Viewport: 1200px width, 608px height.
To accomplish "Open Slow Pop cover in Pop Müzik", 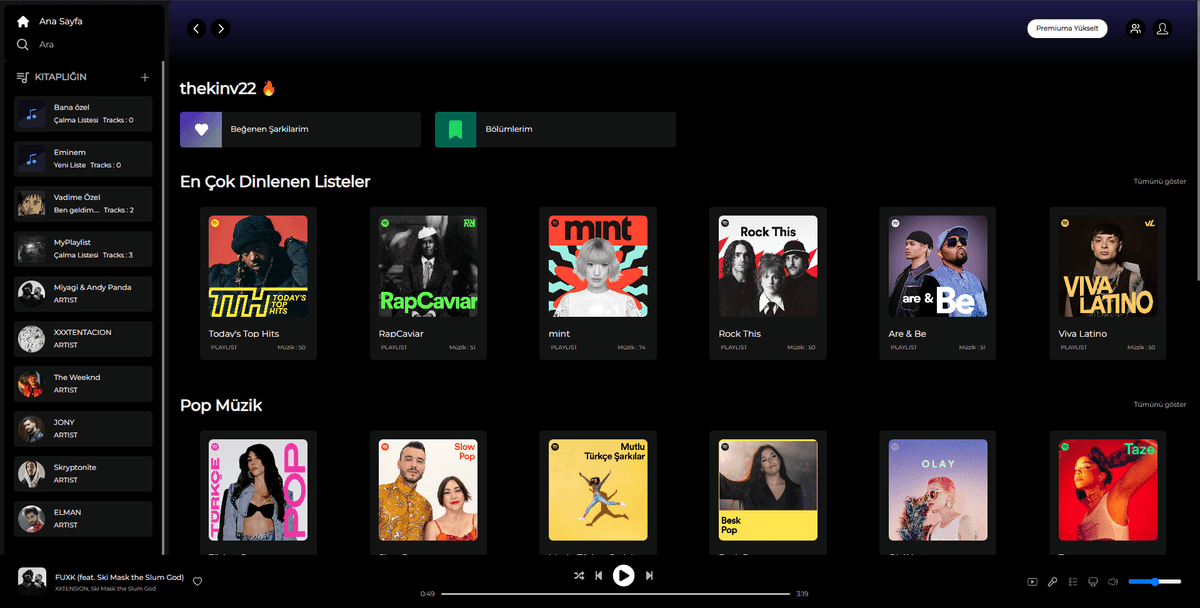I will click(x=428, y=490).
